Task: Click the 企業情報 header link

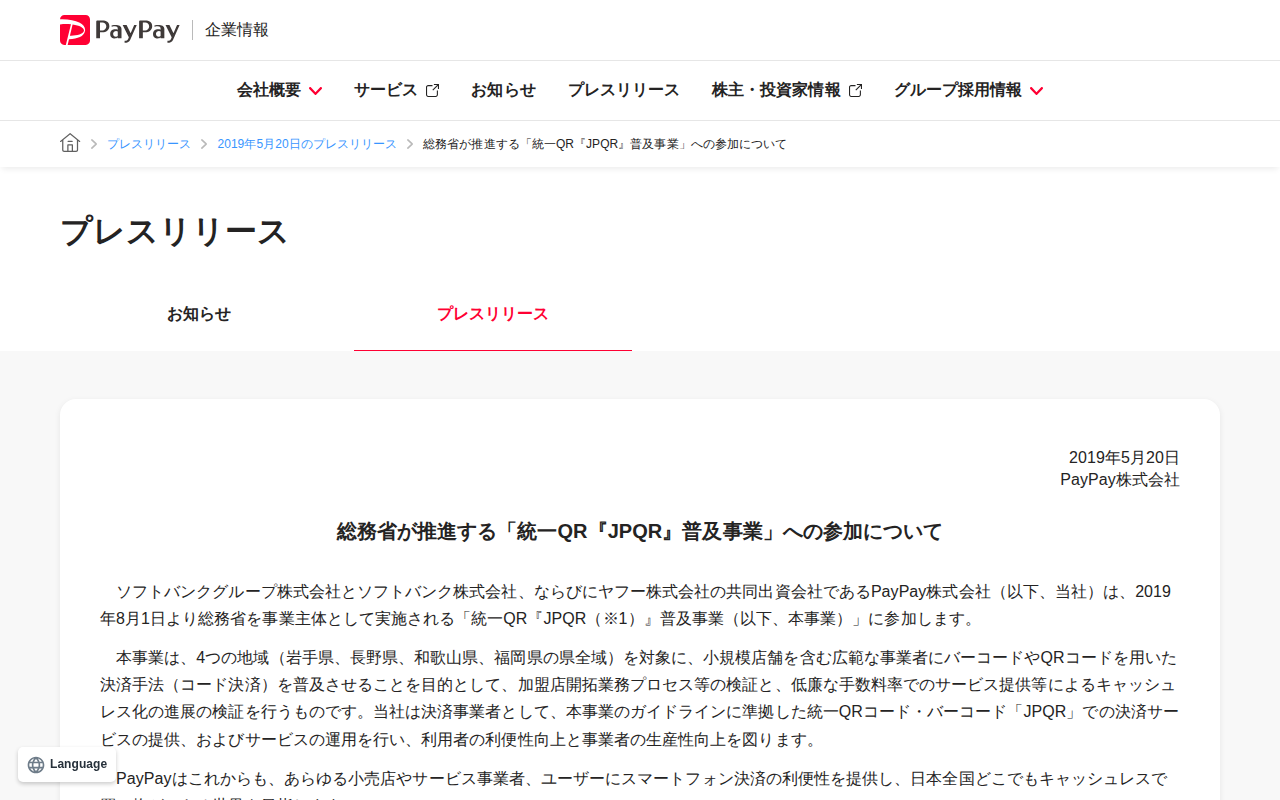Action: tap(237, 30)
